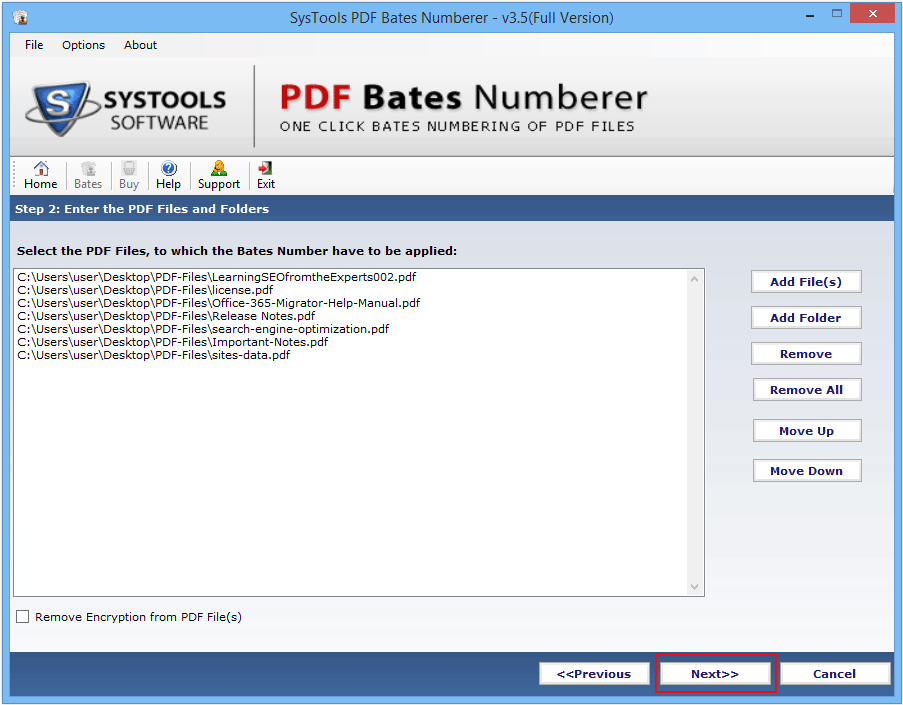Screen dimensions: 903x705
Task: Click the Add File(s) button
Action: (806, 282)
